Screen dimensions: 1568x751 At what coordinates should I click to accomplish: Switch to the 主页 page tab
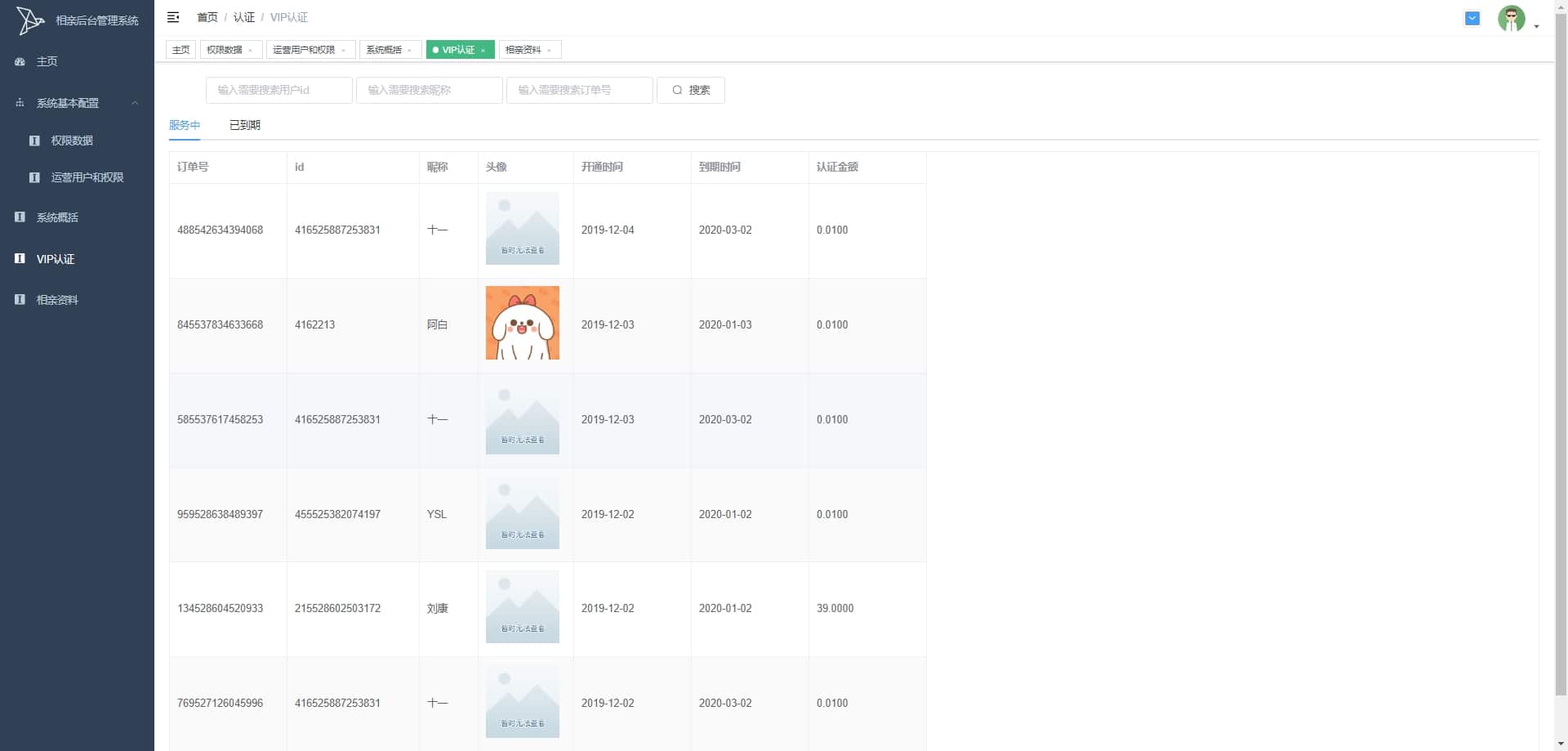click(180, 50)
